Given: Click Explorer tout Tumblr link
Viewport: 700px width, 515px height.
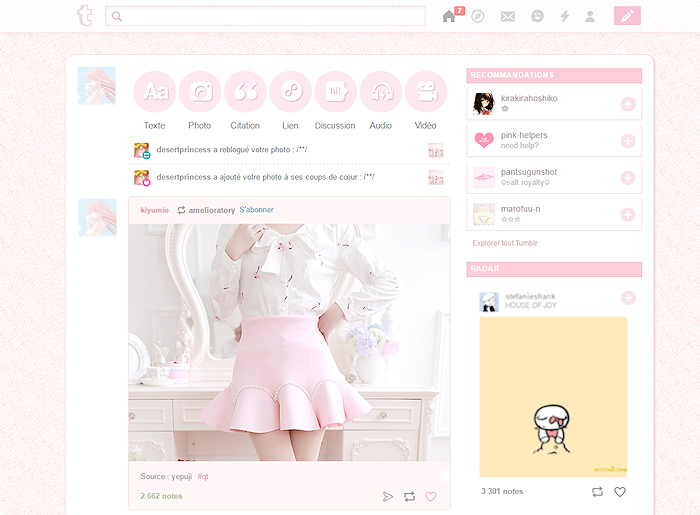Looking at the screenshot, I should (x=505, y=243).
